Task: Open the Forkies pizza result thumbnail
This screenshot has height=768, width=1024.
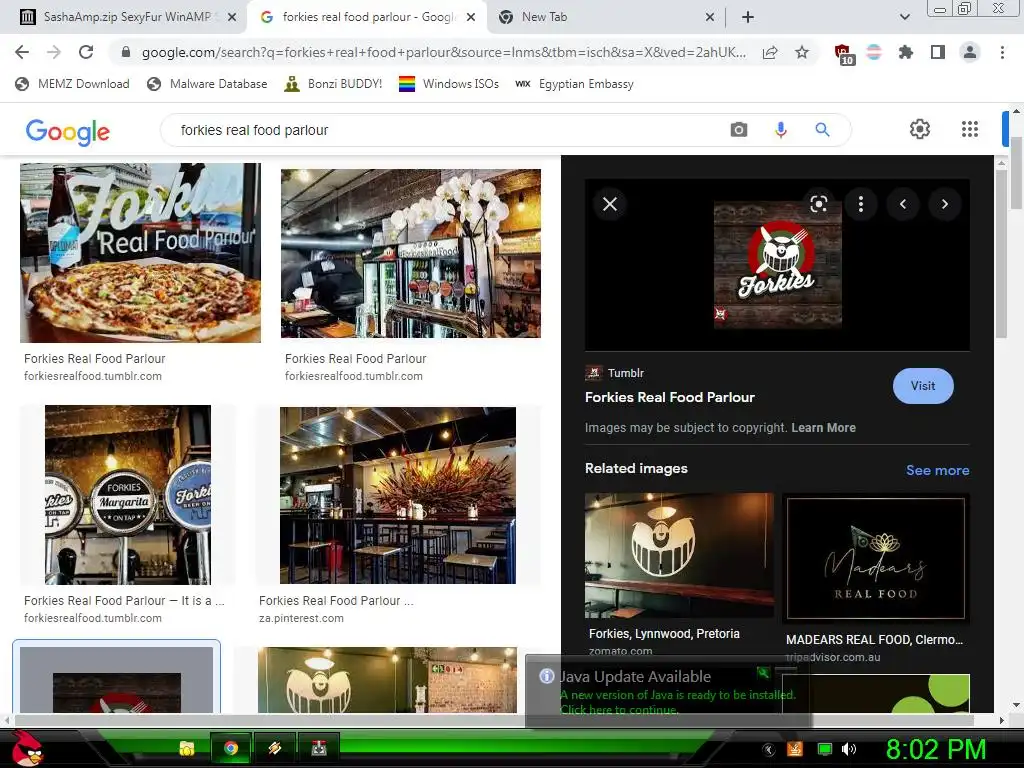Action: (x=140, y=253)
